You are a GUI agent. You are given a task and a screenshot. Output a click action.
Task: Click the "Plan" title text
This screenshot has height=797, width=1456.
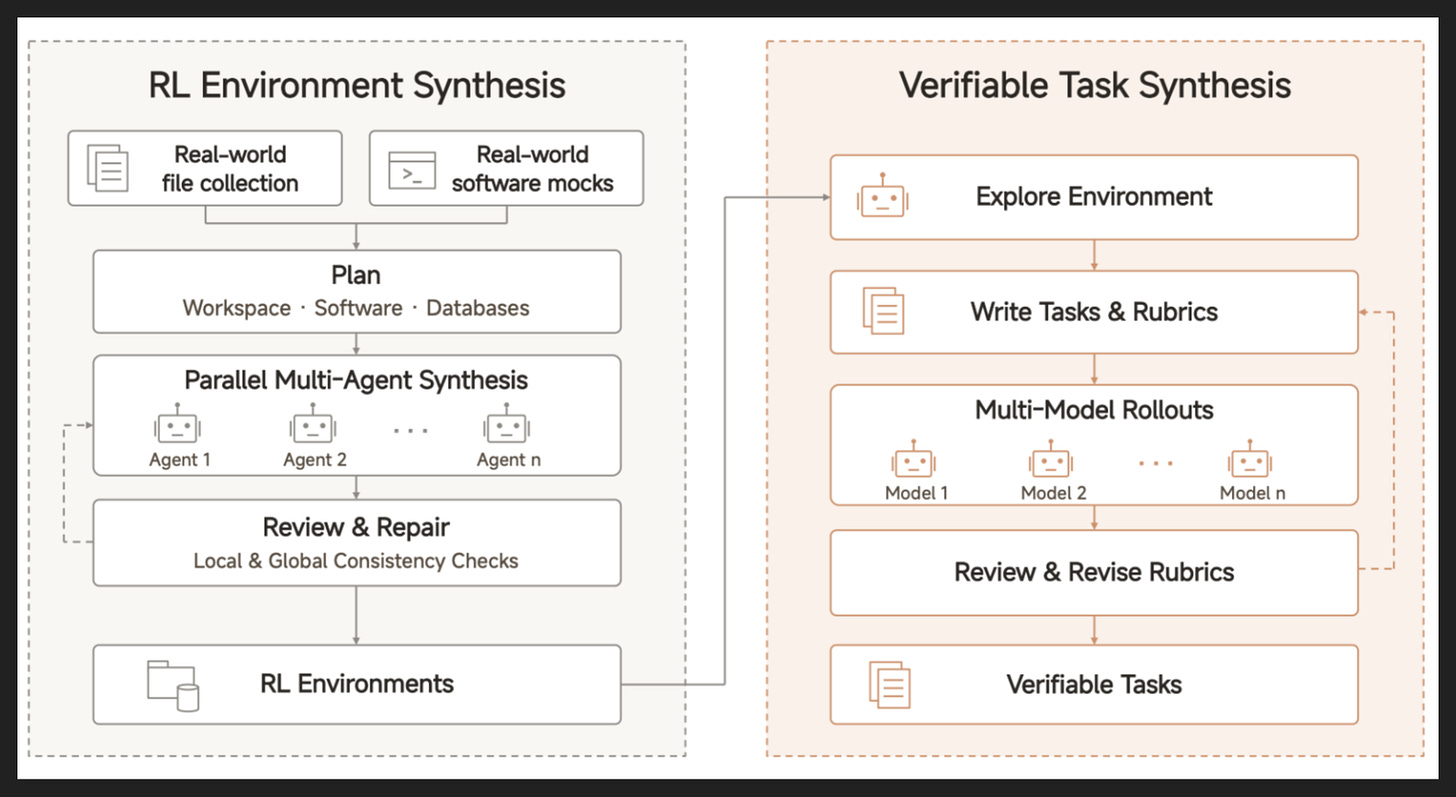click(x=356, y=275)
